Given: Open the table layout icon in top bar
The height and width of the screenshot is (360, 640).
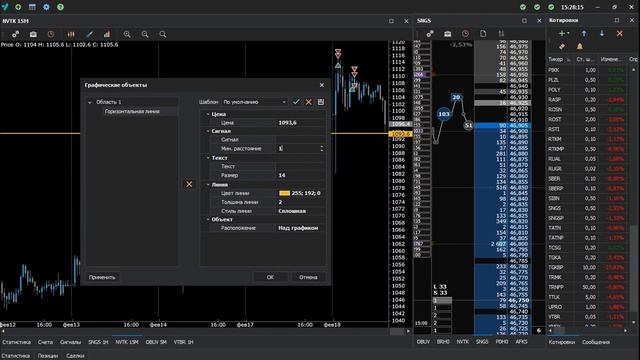Looking at the screenshot, I should [x=32, y=7].
